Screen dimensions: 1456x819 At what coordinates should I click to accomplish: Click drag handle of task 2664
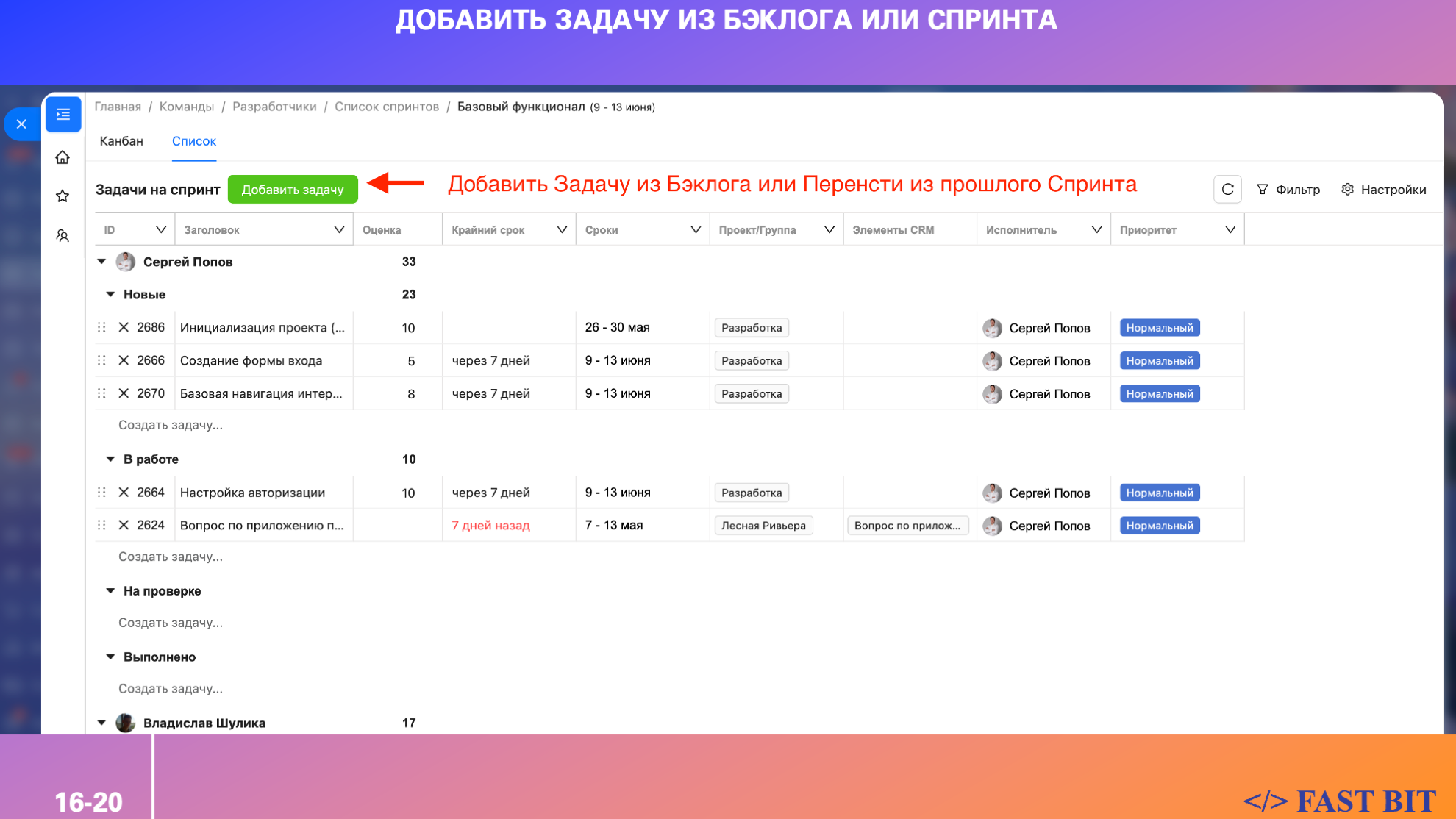(x=101, y=493)
